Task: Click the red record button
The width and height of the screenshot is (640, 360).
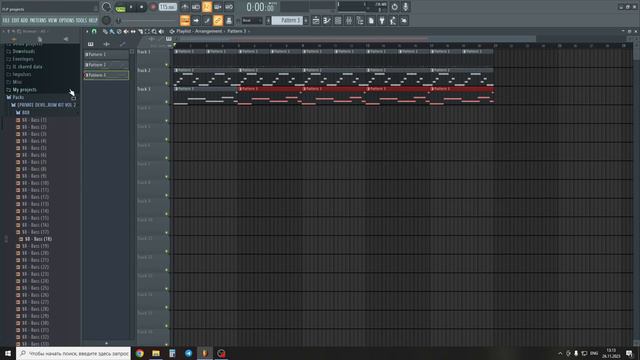Action: [x=153, y=7]
